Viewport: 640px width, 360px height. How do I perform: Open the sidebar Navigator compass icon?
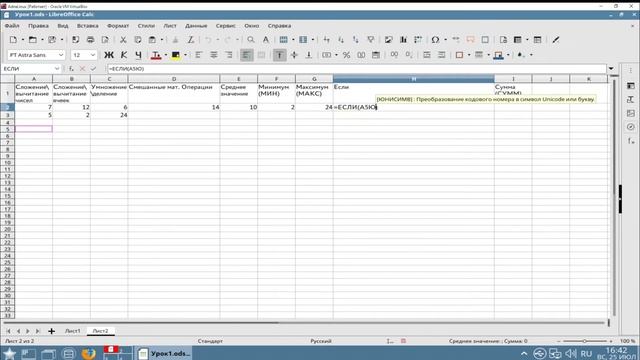coord(631,127)
